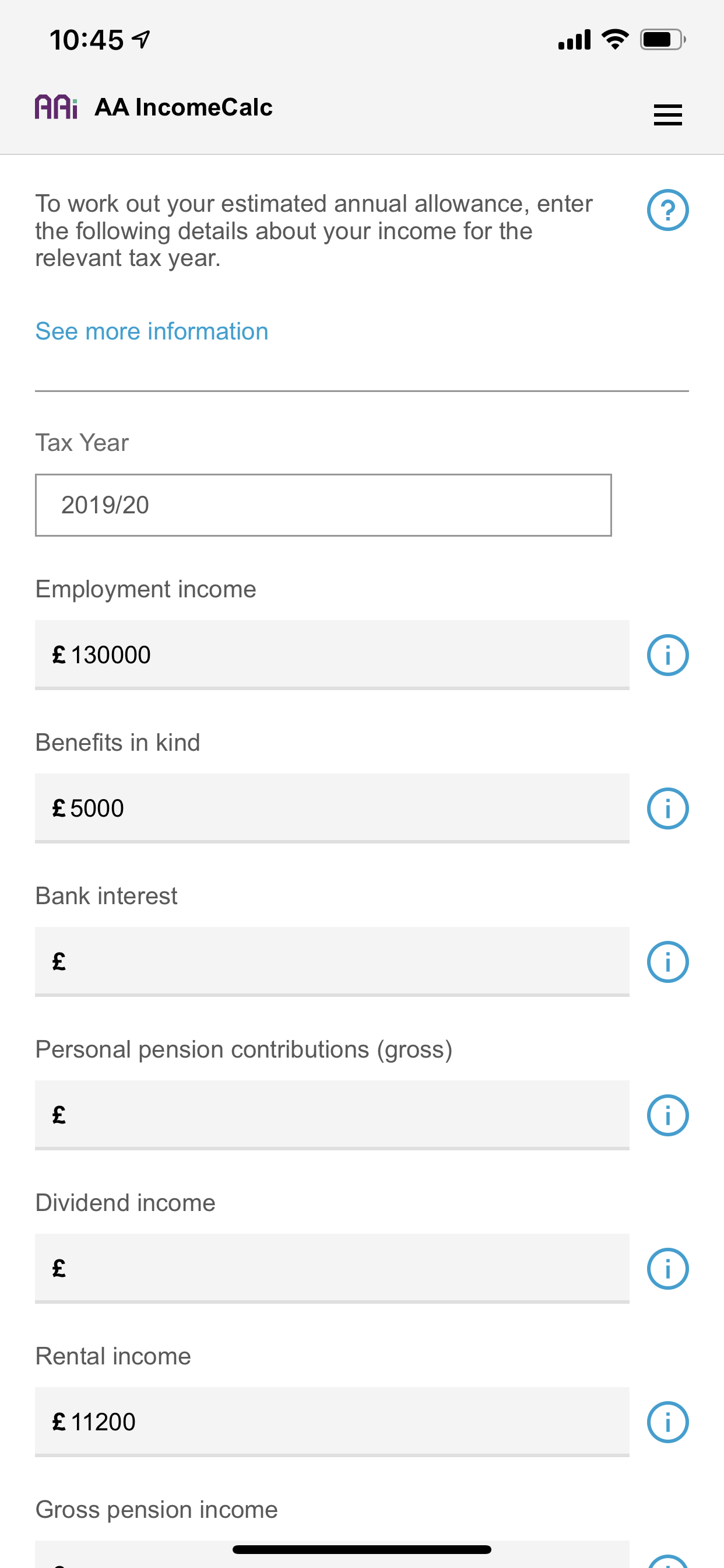Show info for Employment income
The height and width of the screenshot is (1568, 724).
(667, 656)
